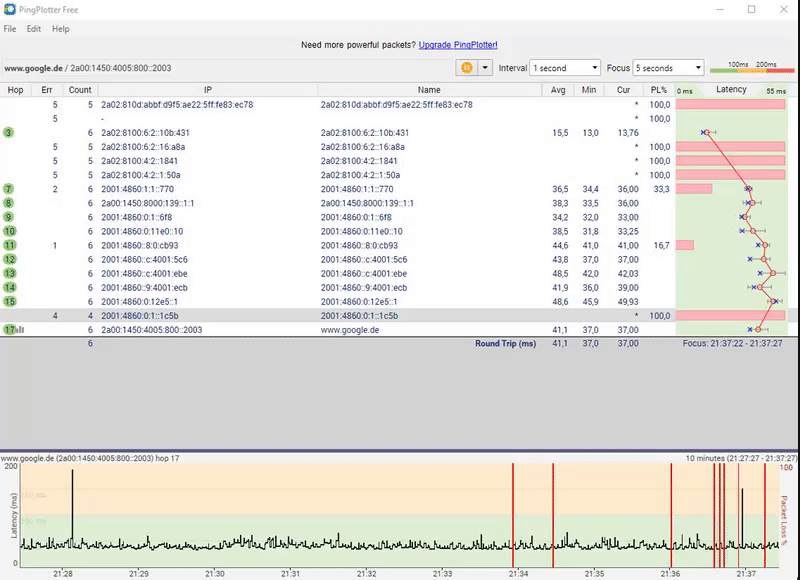
Task: Click the 100ms 200ms latency color scale
Action: point(750,68)
